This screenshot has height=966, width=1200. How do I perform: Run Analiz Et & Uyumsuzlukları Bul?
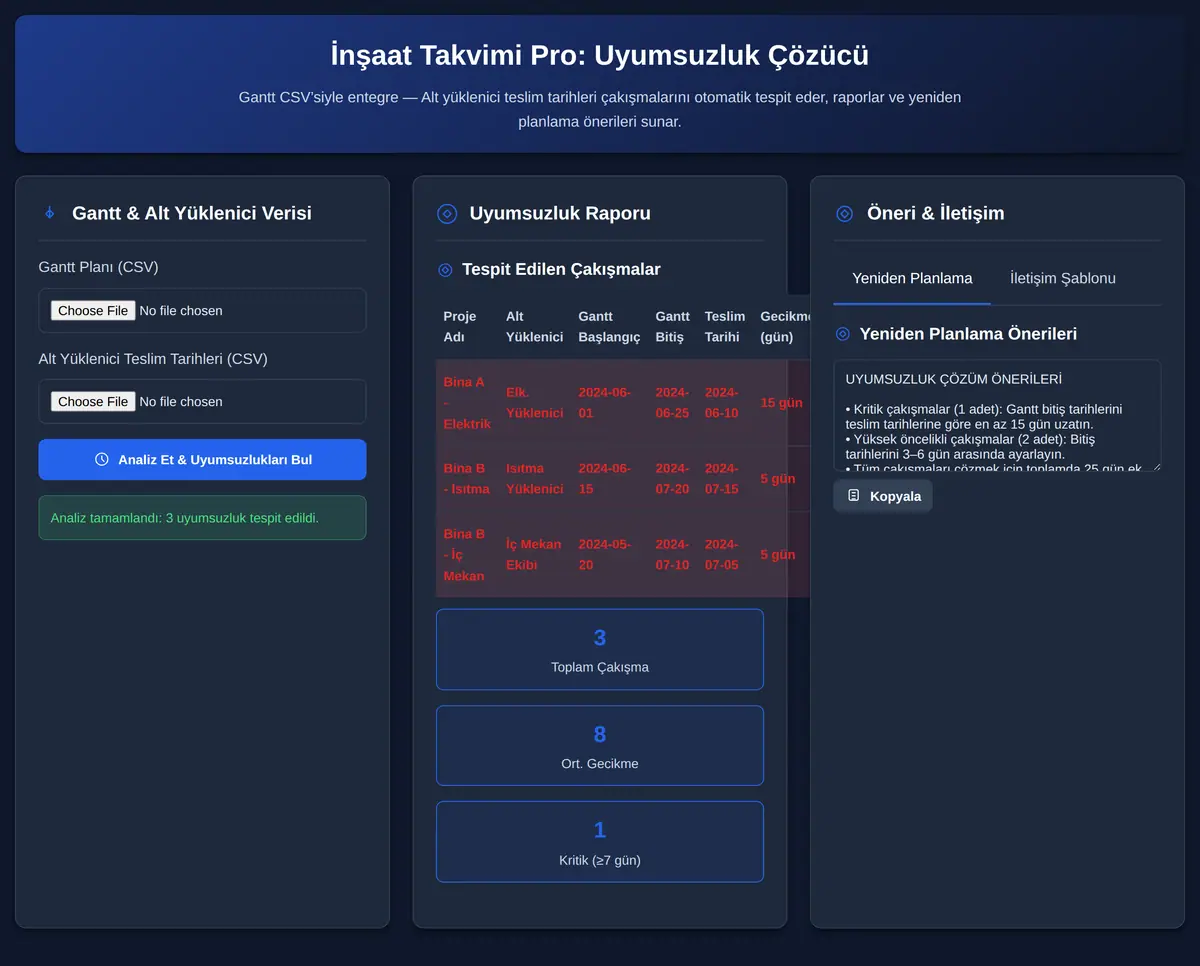coord(202,459)
